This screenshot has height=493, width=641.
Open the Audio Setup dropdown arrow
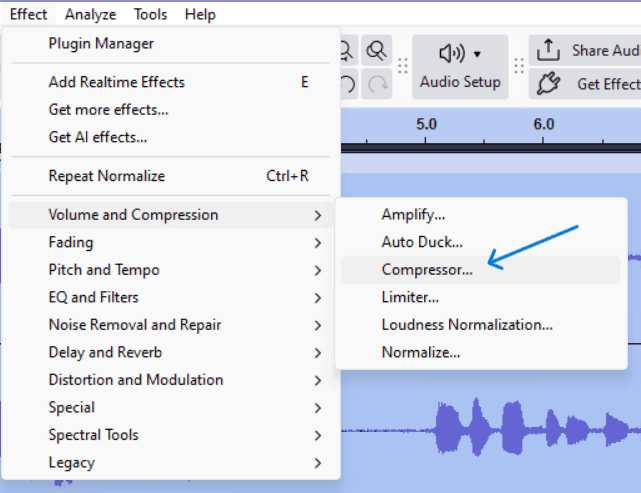coord(477,54)
